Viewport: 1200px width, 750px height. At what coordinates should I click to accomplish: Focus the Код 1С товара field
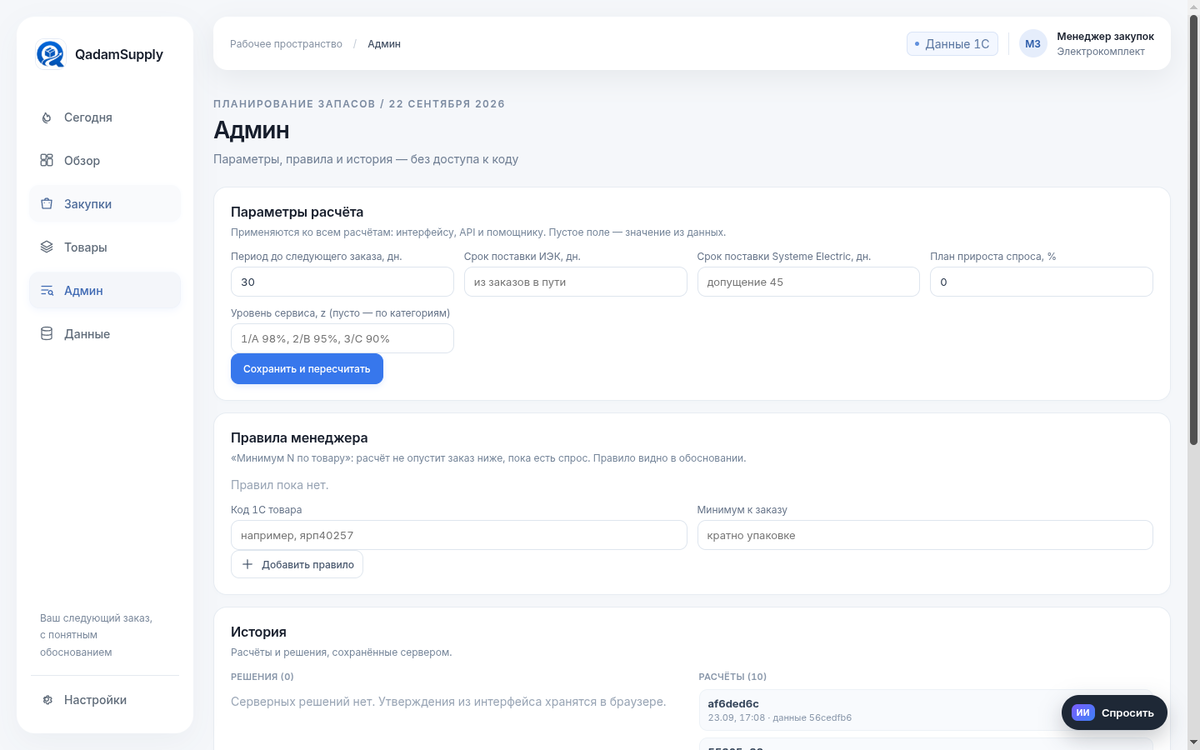pyautogui.click(x=459, y=535)
